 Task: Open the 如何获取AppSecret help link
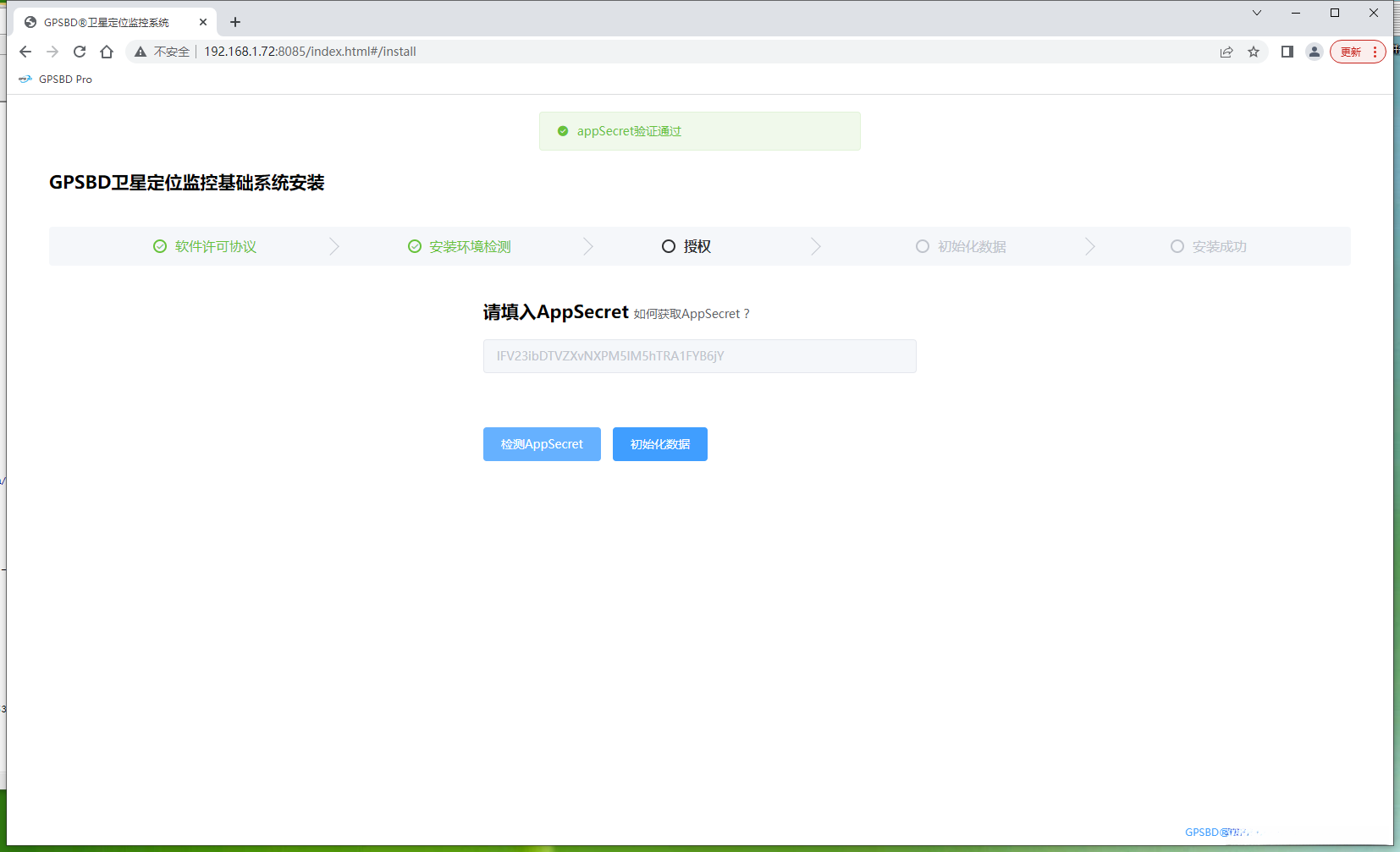coord(690,313)
